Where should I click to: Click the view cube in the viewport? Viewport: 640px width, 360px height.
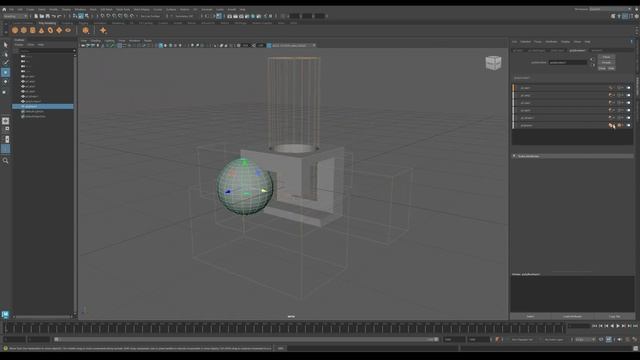pyautogui.click(x=493, y=63)
